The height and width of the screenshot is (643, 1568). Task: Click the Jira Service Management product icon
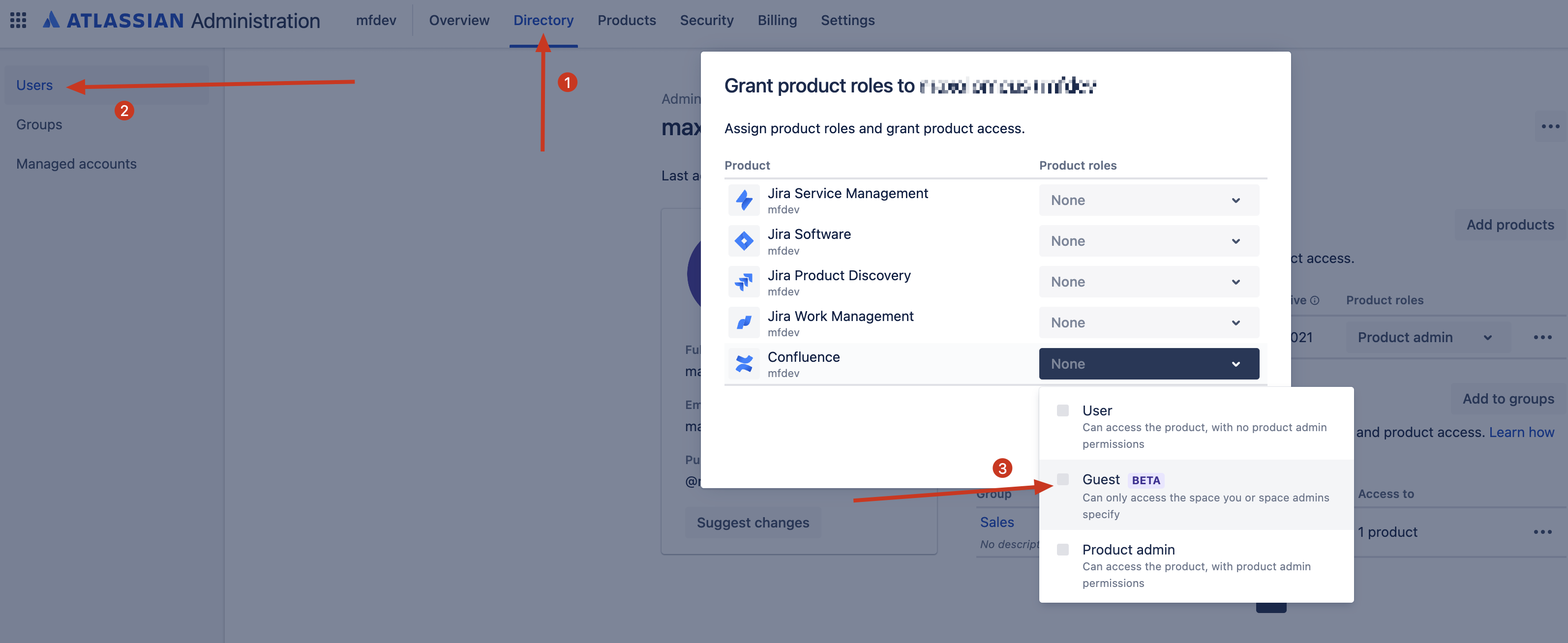coord(743,200)
